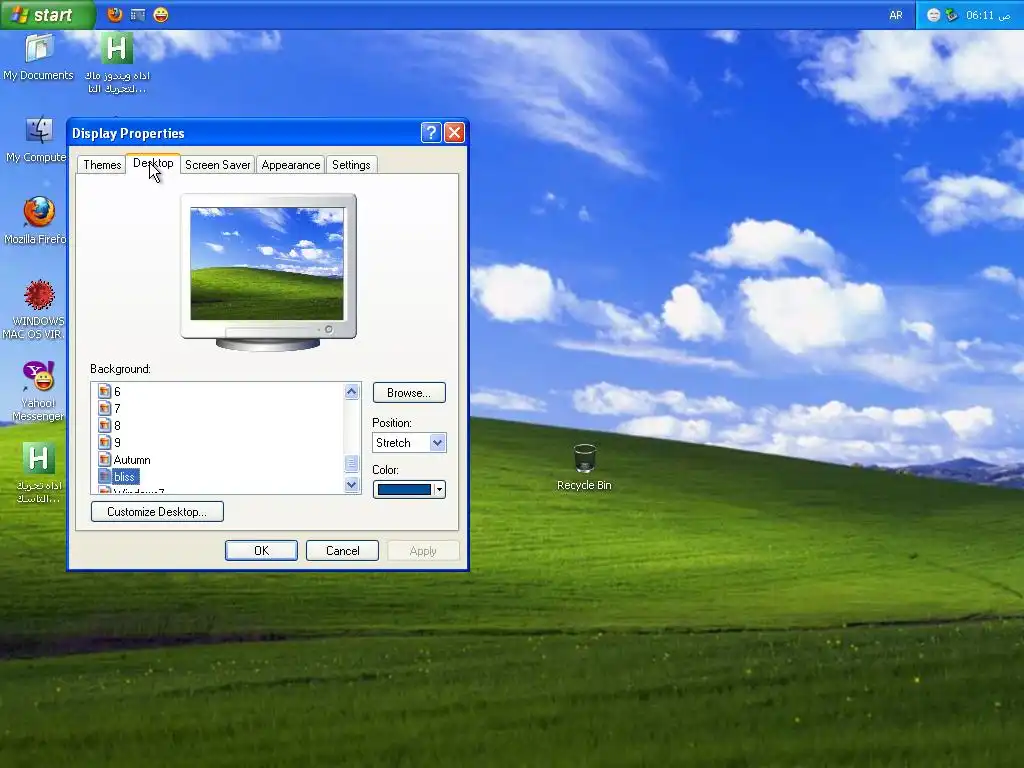Open the Settings tab

(351, 165)
